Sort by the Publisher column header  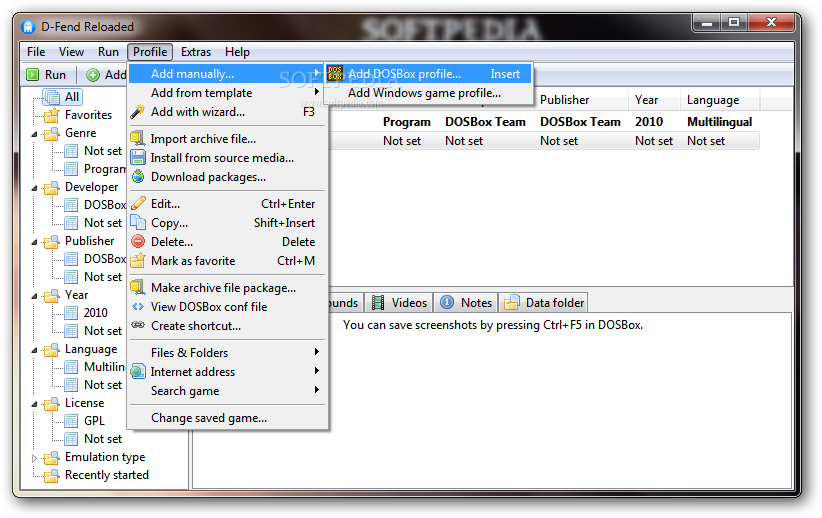pyautogui.click(x=581, y=100)
